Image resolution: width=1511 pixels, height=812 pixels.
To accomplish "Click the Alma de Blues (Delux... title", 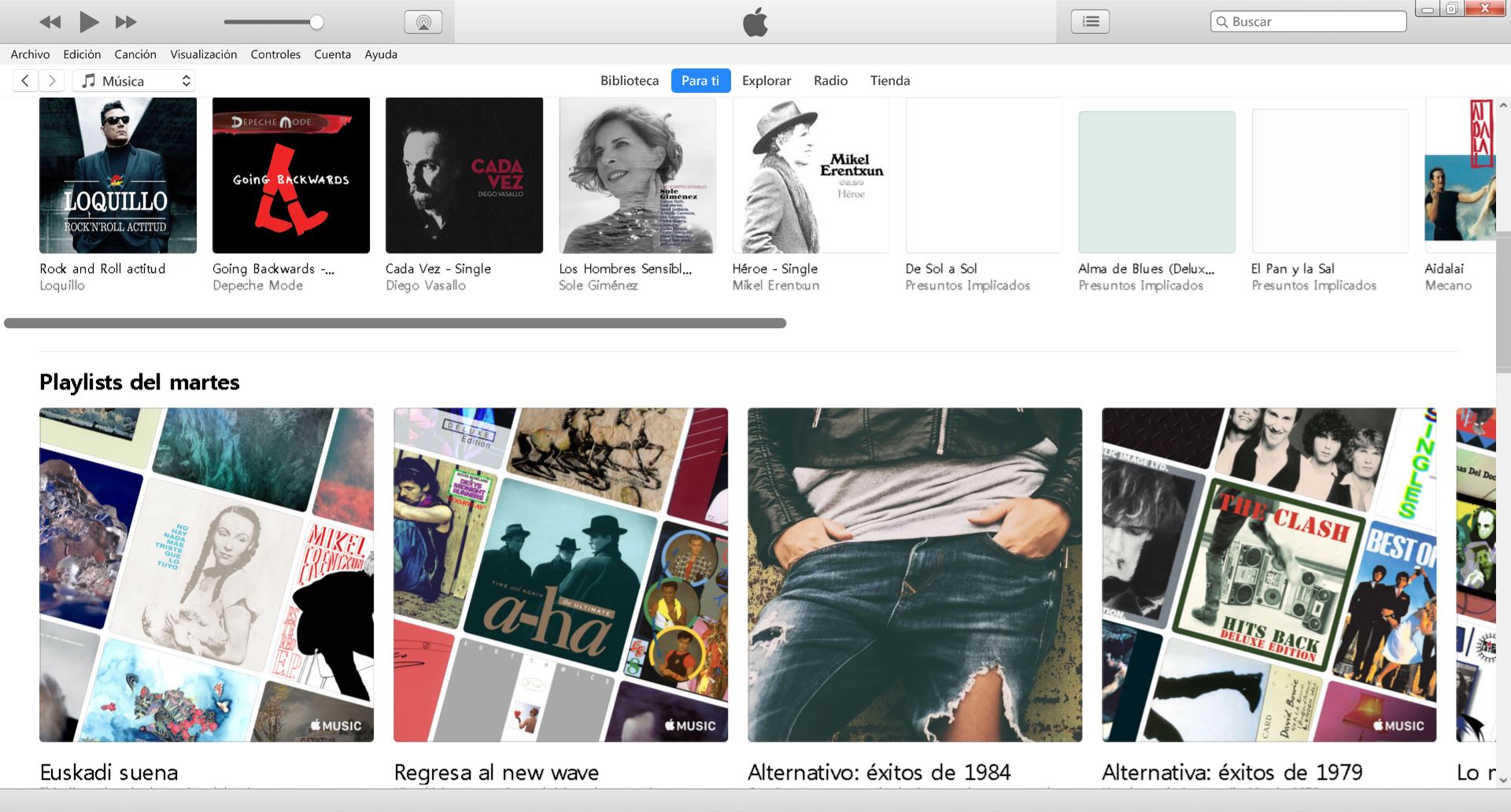I will (1147, 268).
